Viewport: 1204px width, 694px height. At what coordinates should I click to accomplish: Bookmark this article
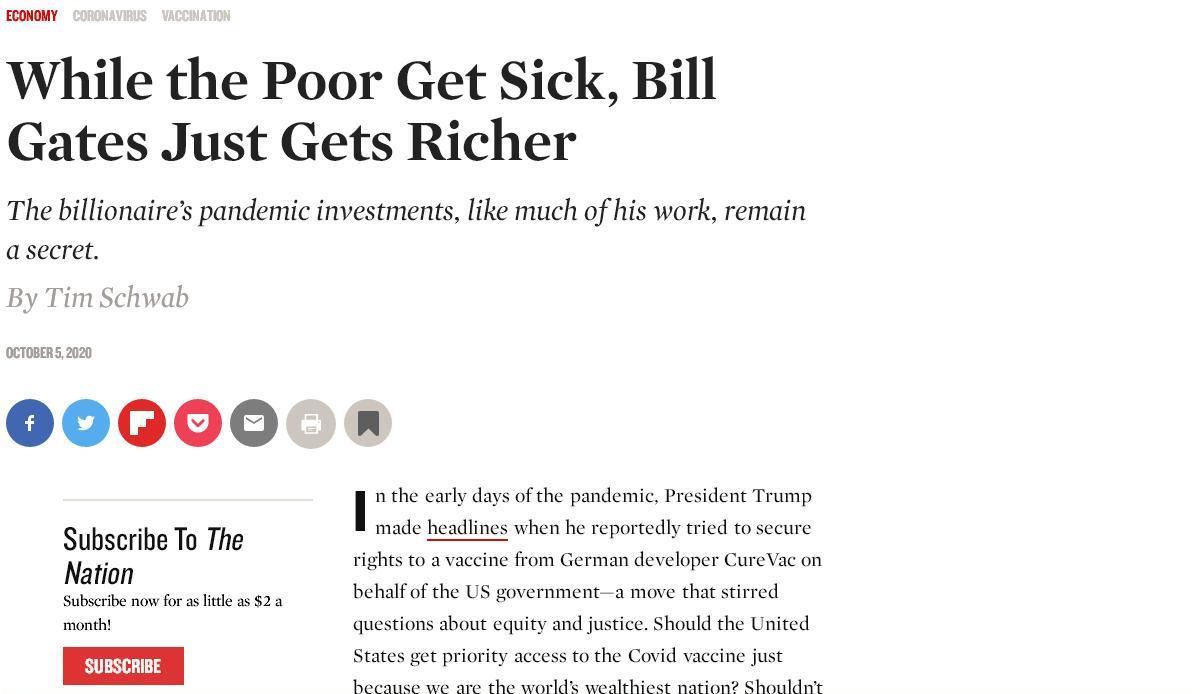coord(368,424)
